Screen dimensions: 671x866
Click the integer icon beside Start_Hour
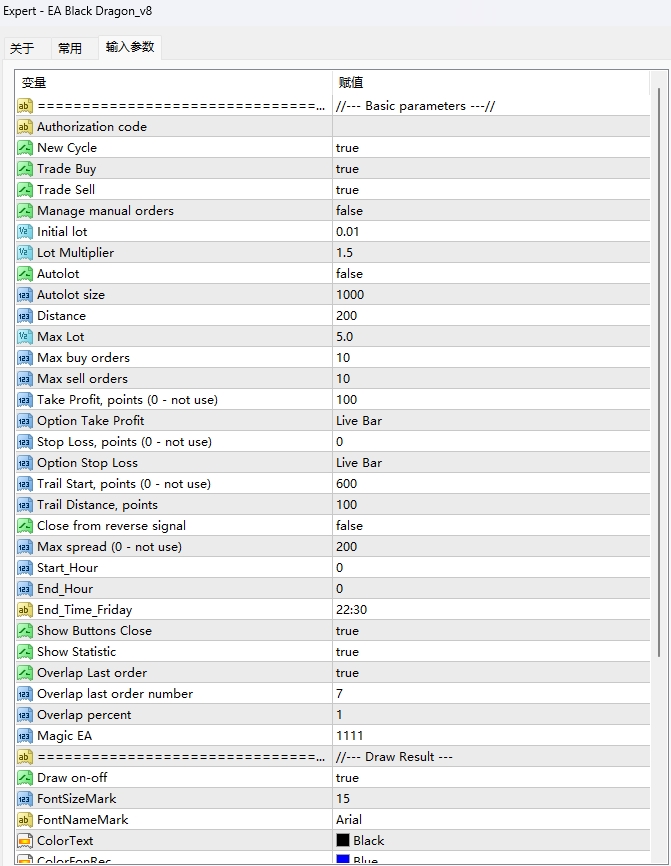point(25,568)
